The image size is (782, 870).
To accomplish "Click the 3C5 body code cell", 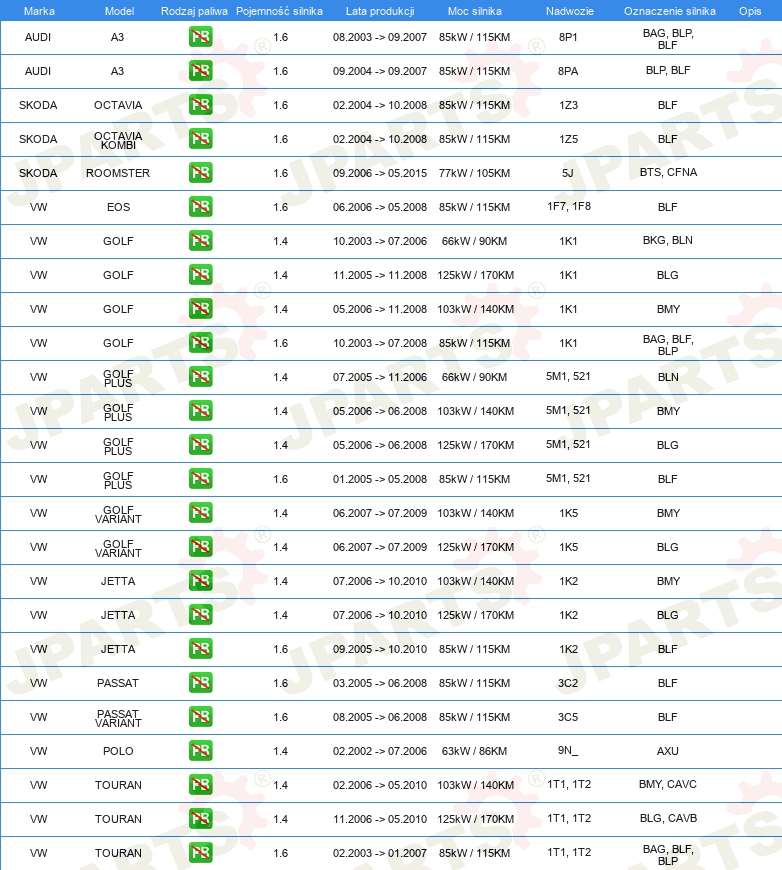I will pos(568,717).
